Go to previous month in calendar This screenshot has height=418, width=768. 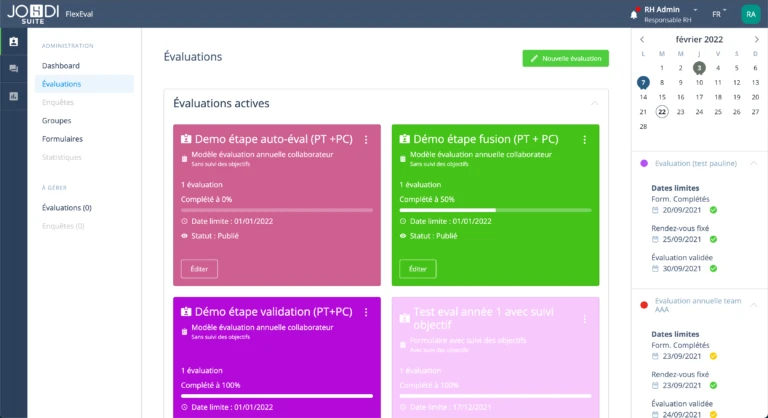(x=642, y=39)
